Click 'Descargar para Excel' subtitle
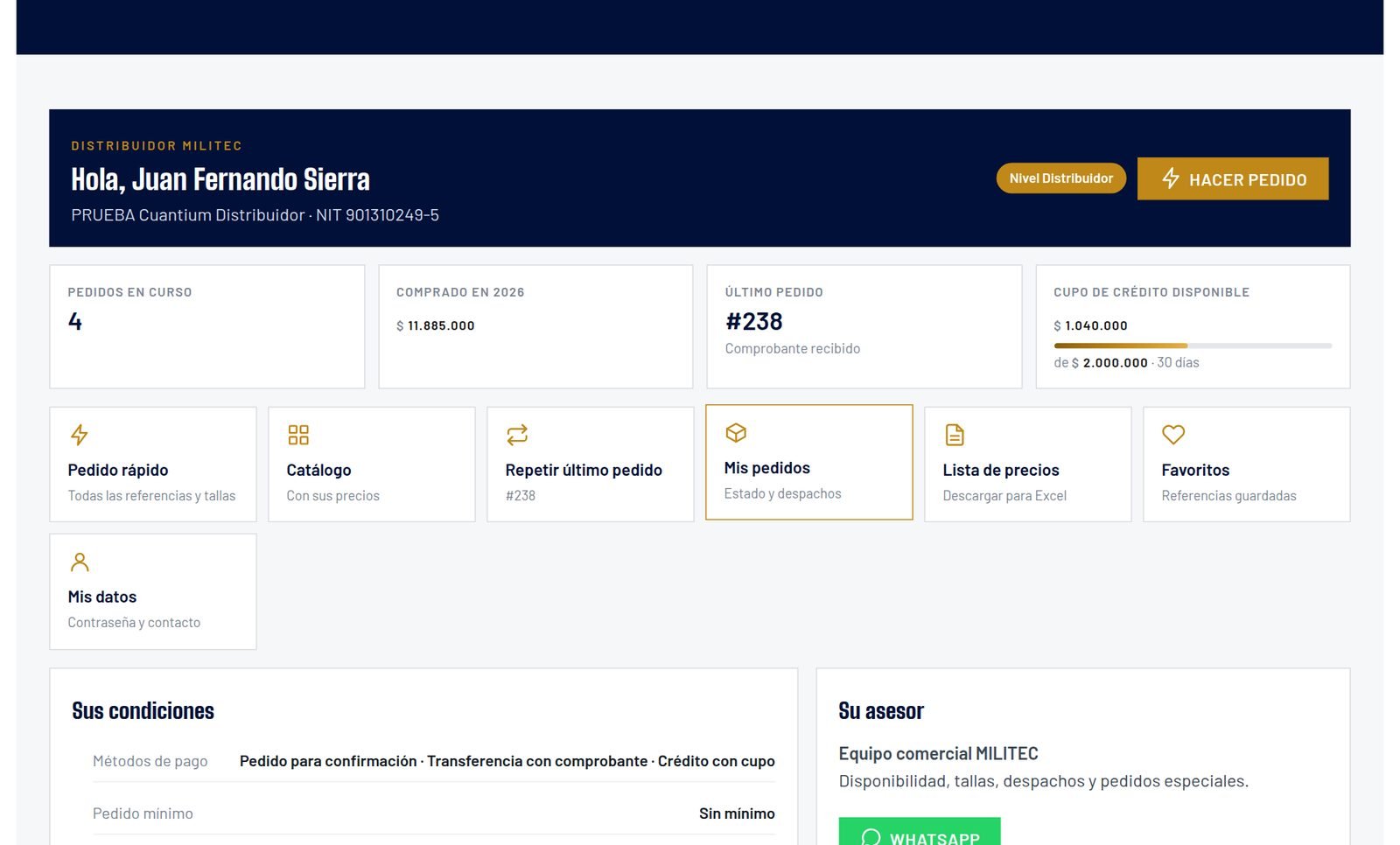The image size is (1400, 845). tap(1004, 495)
